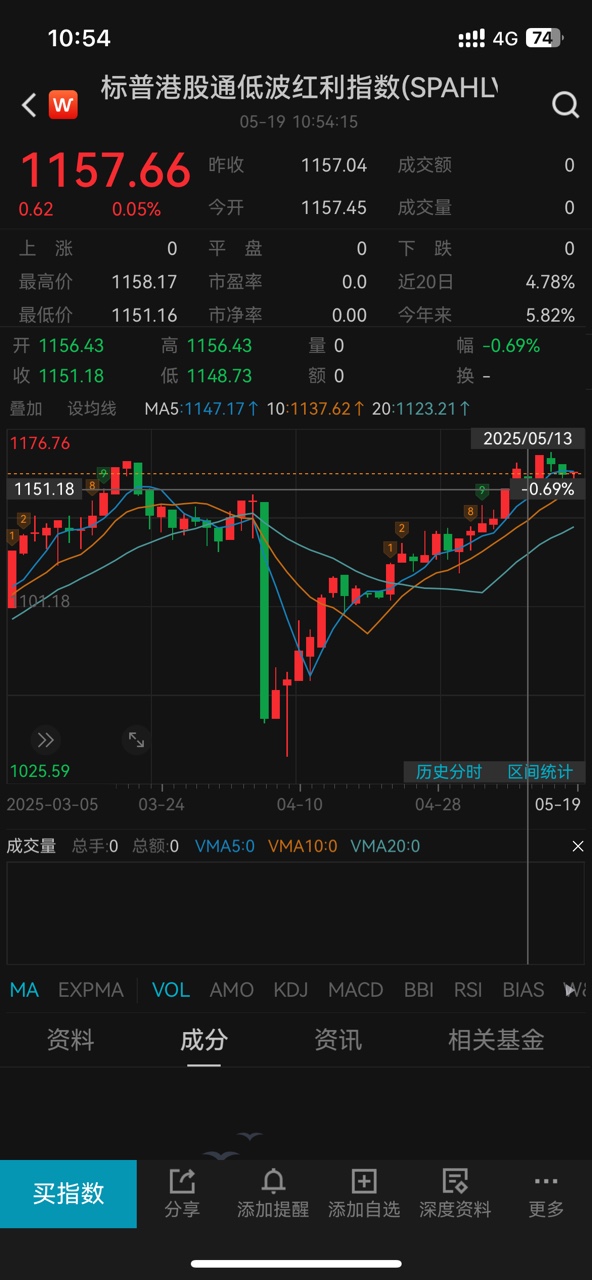Tap the MA10 value 1137.62

pyautogui.click(x=319, y=408)
